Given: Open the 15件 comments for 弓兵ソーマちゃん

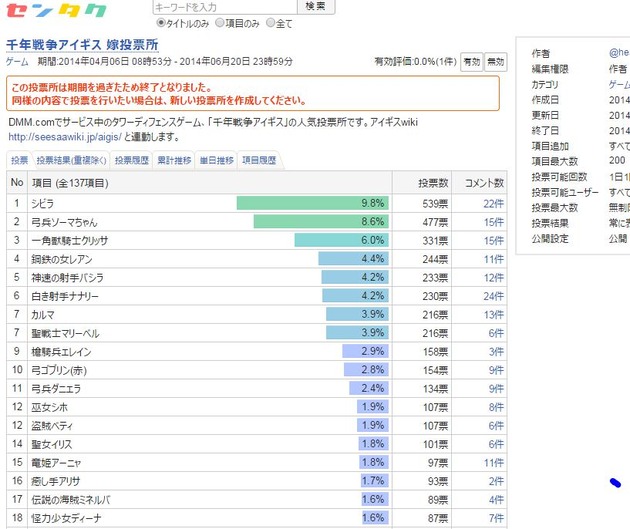Looking at the screenshot, I should click(x=493, y=222).
